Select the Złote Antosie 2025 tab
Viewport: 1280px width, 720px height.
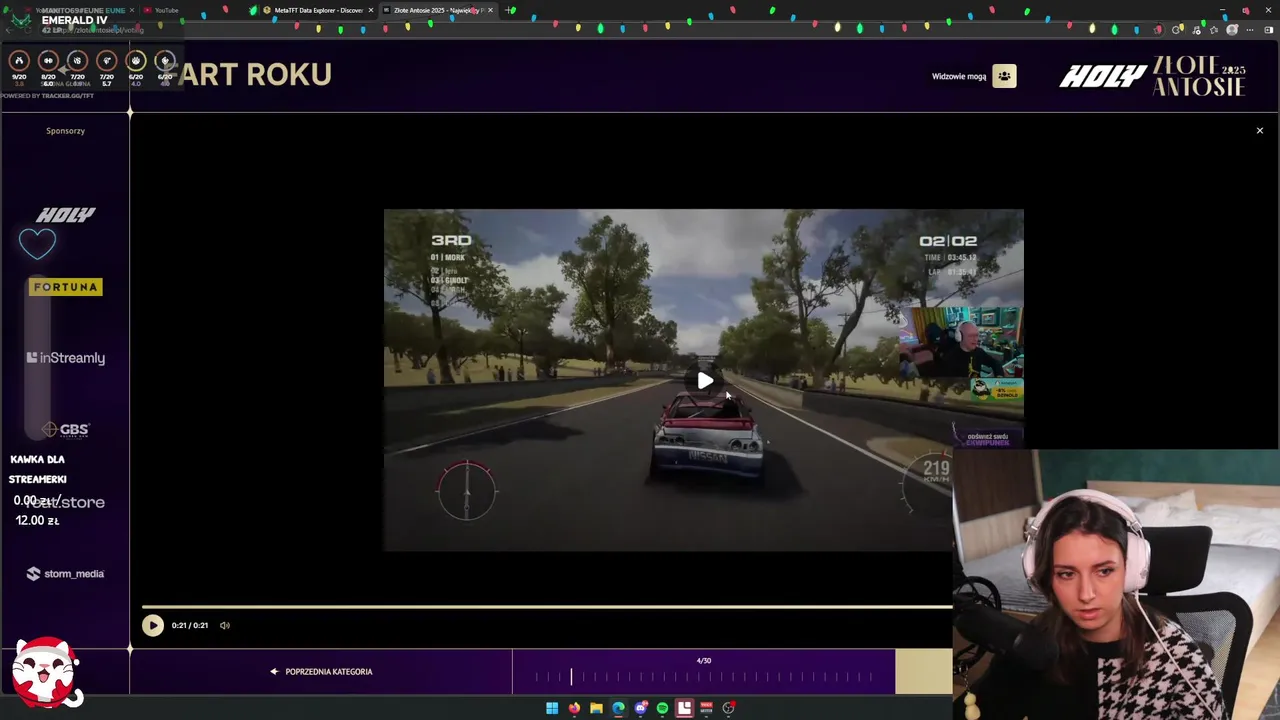tap(436, 10)
